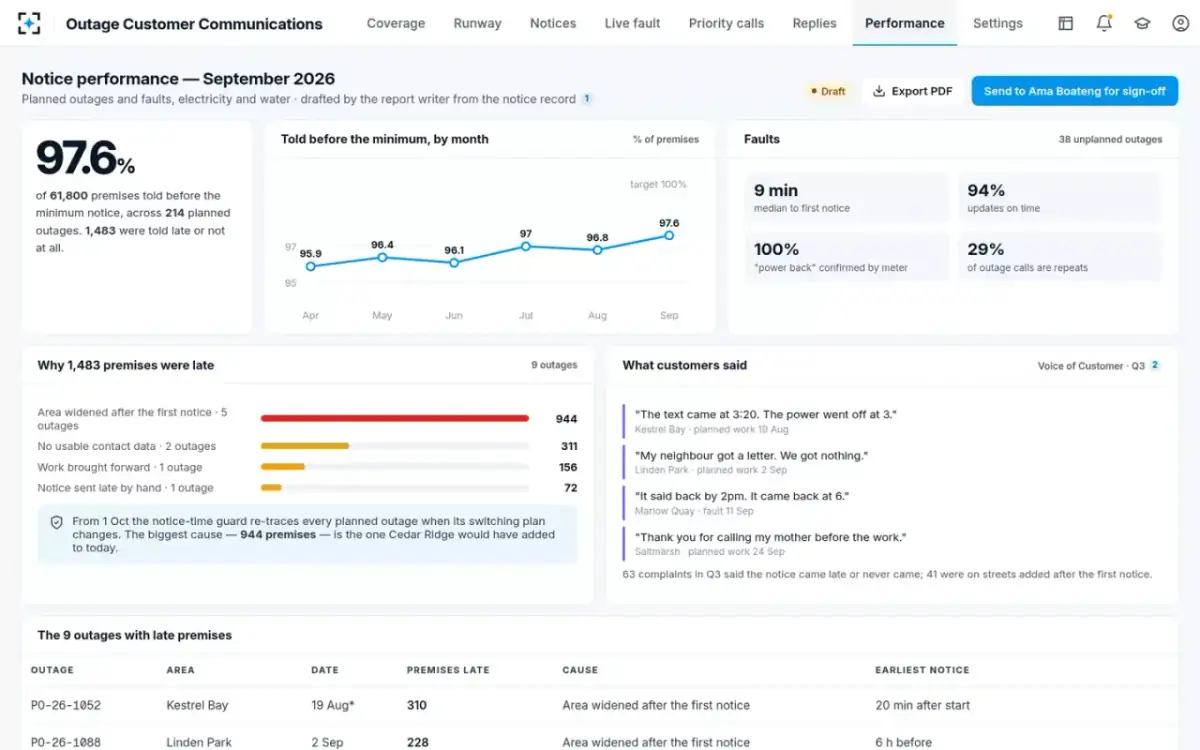Click the "9 outages" count label
Image resolution: width=1200 pixels, height=750 pixels.
[x=554, y=366]
